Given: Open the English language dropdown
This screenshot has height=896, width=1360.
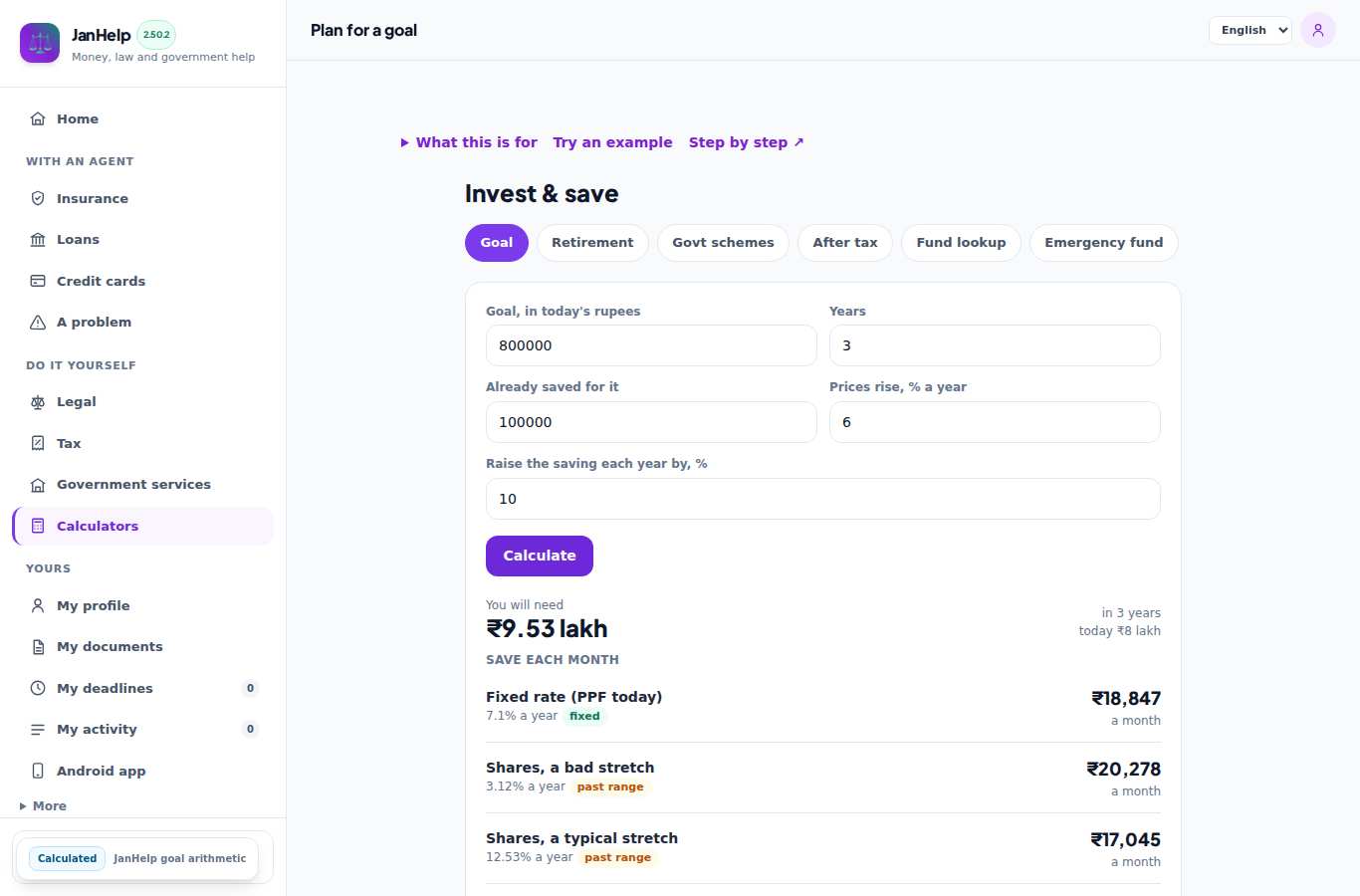Looking at the screenshot, I should (x=1250, y=30).
